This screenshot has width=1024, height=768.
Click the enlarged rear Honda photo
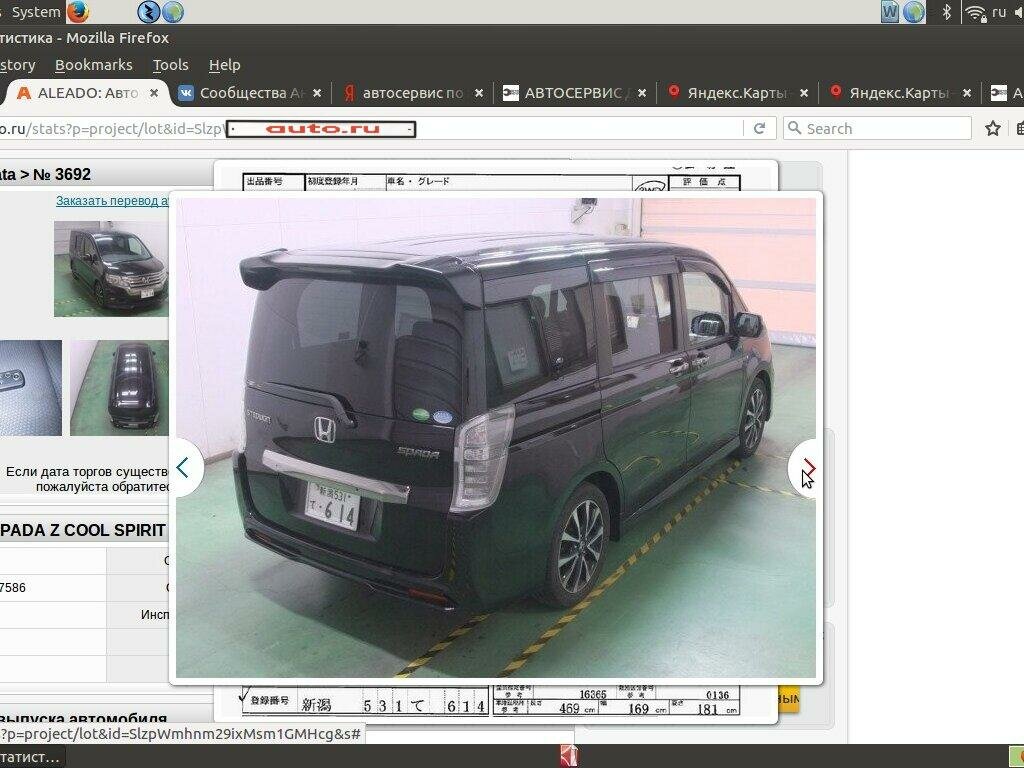[496, 438]
